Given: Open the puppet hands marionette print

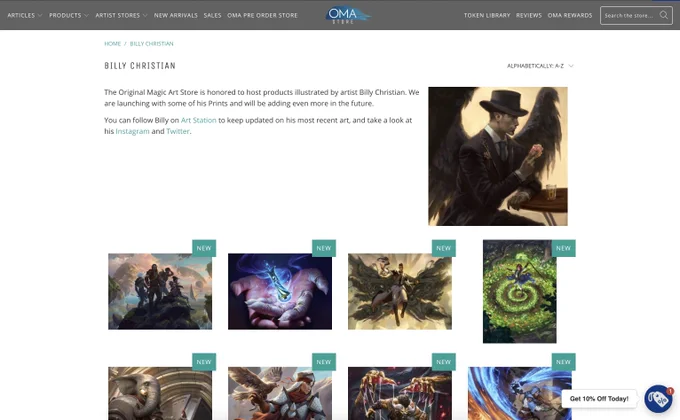Looking at the screenshot, I should [x=400, y=394].
